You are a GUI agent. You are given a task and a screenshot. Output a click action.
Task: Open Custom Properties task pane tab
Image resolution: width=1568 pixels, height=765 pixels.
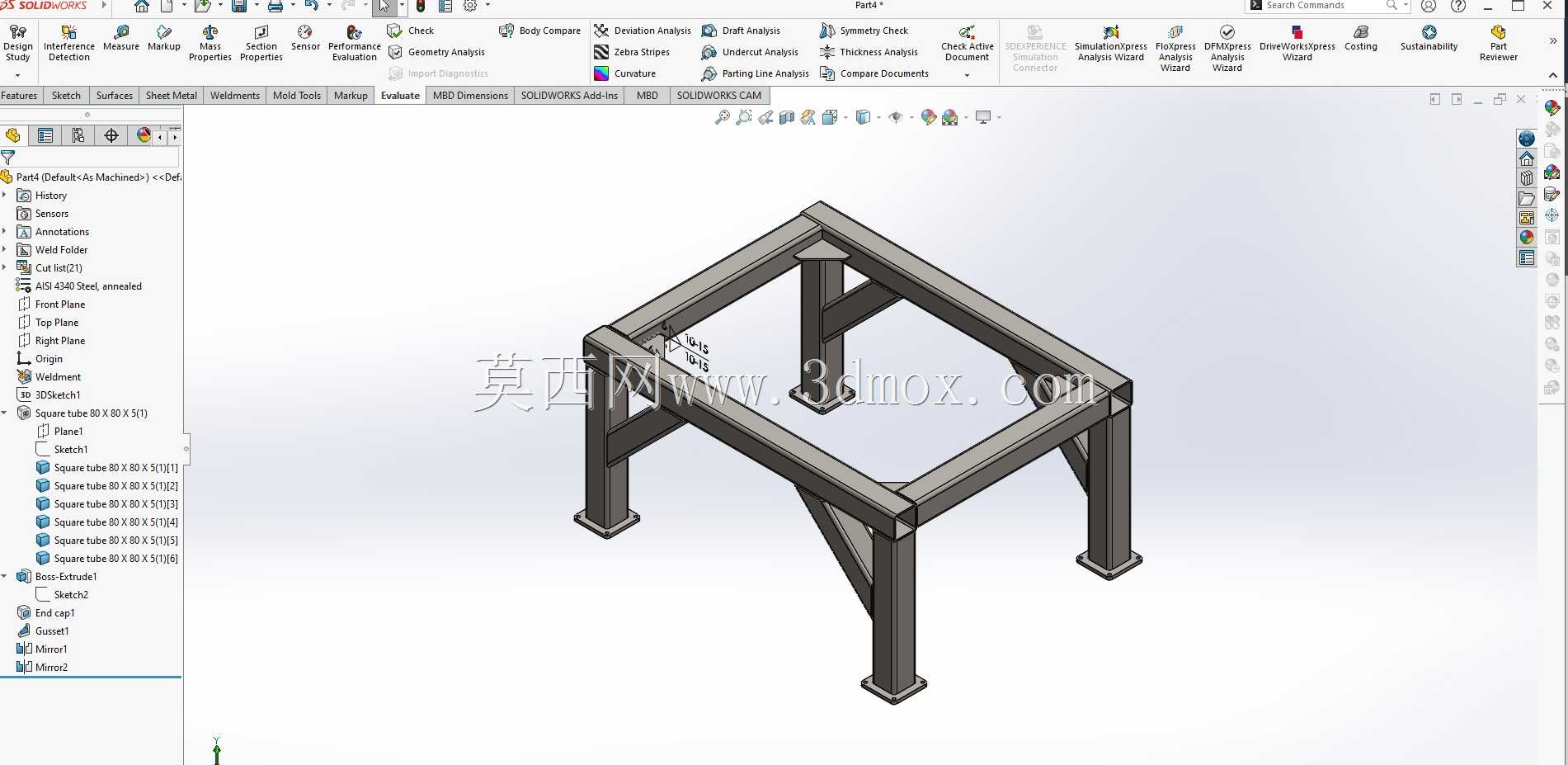coord(1527,257)
